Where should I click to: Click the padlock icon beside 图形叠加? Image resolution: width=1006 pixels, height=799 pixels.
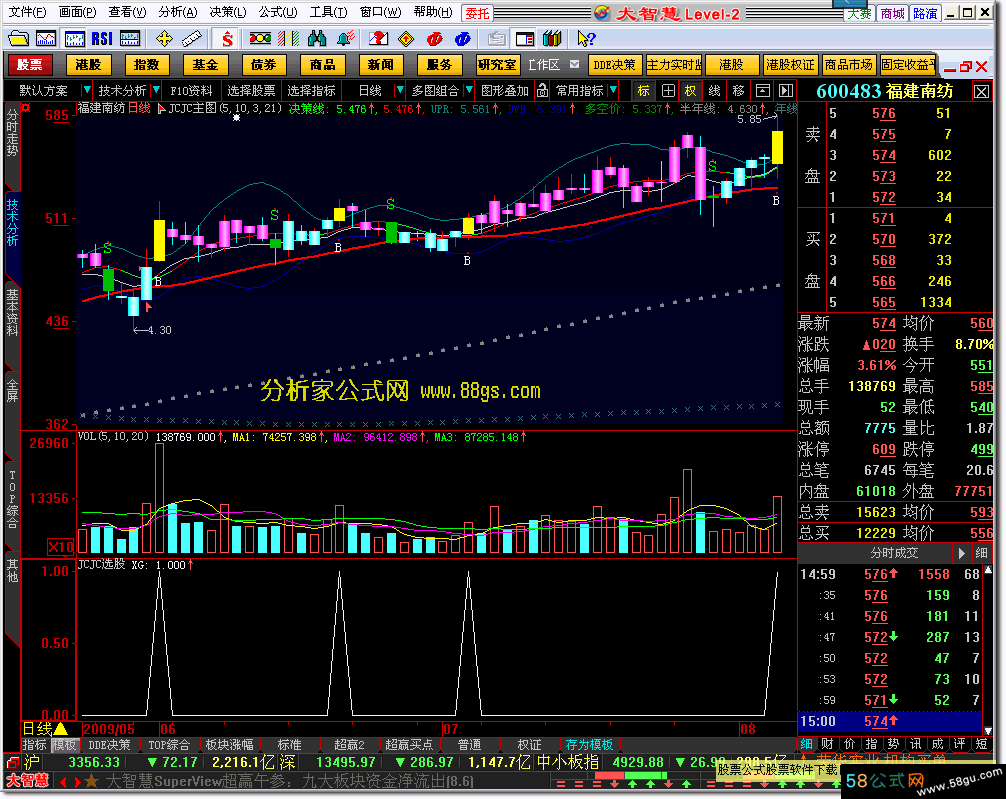pyautogui.click(x=542, y=90)
